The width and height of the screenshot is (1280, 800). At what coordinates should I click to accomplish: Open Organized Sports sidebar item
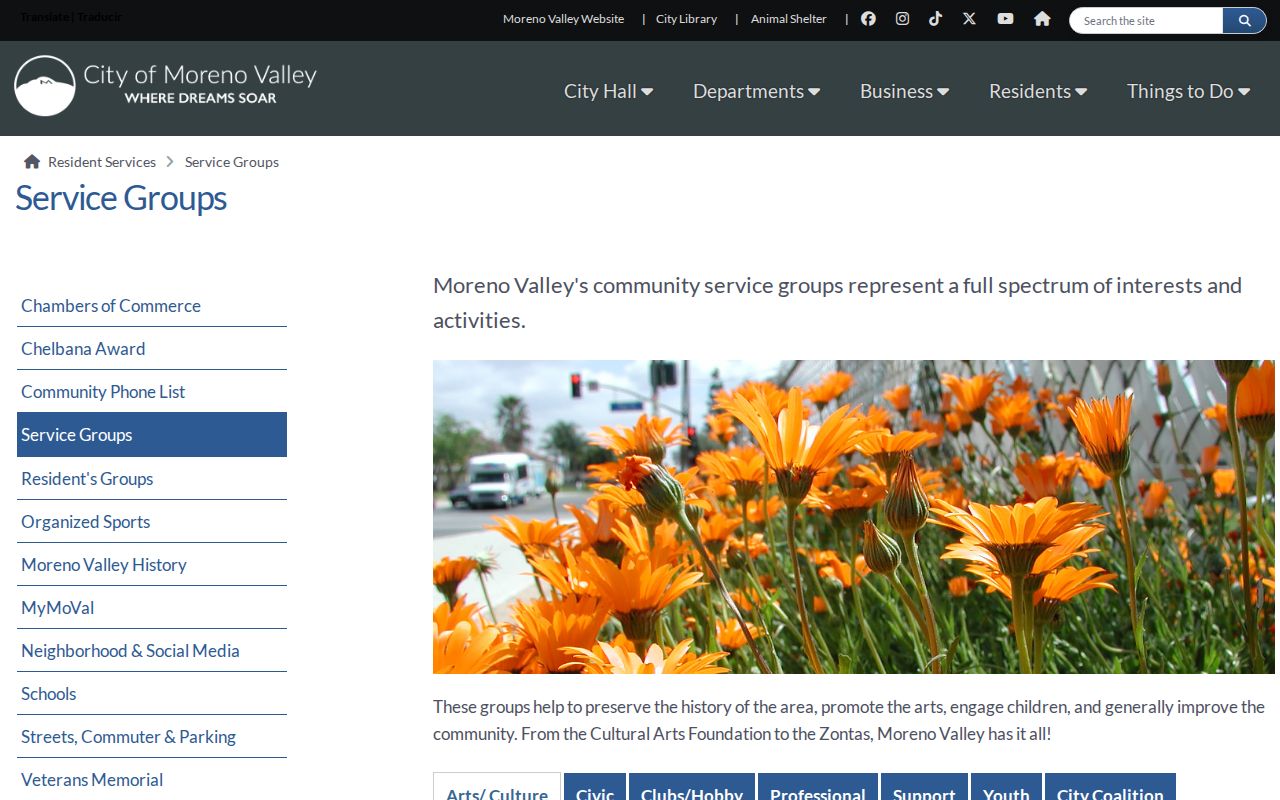(152, 522)
